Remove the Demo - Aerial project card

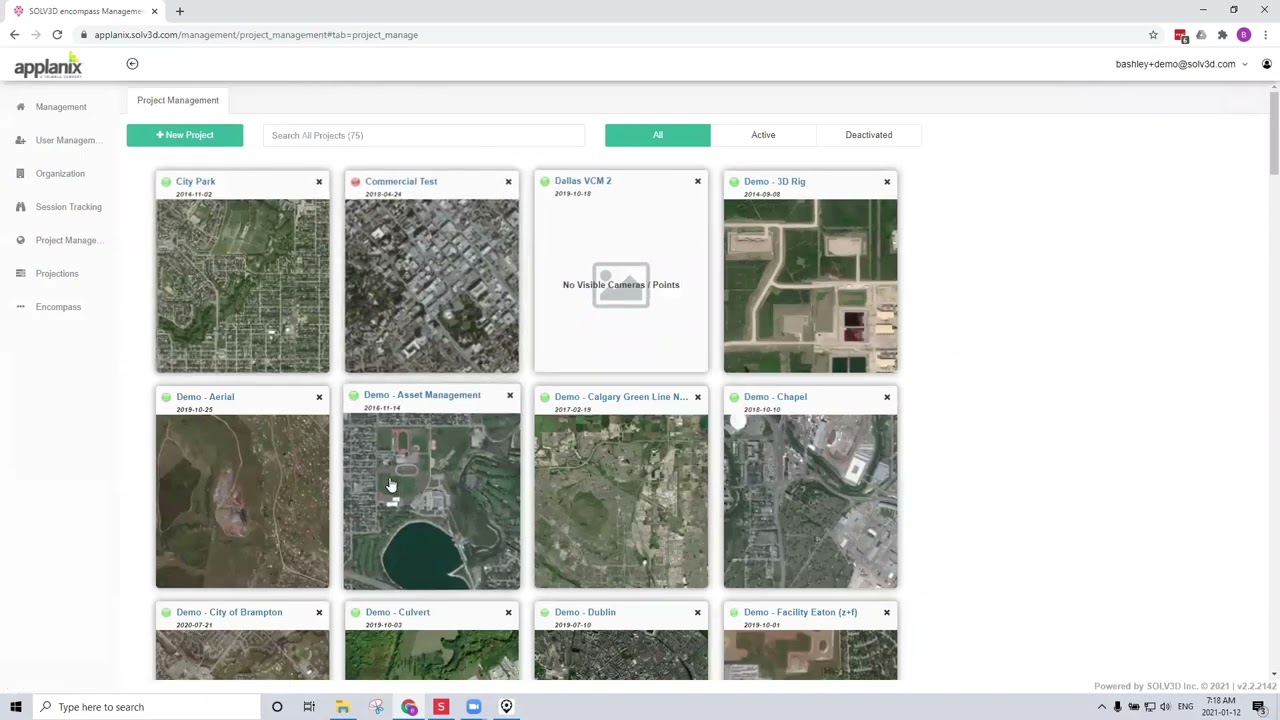click(319, 397)
